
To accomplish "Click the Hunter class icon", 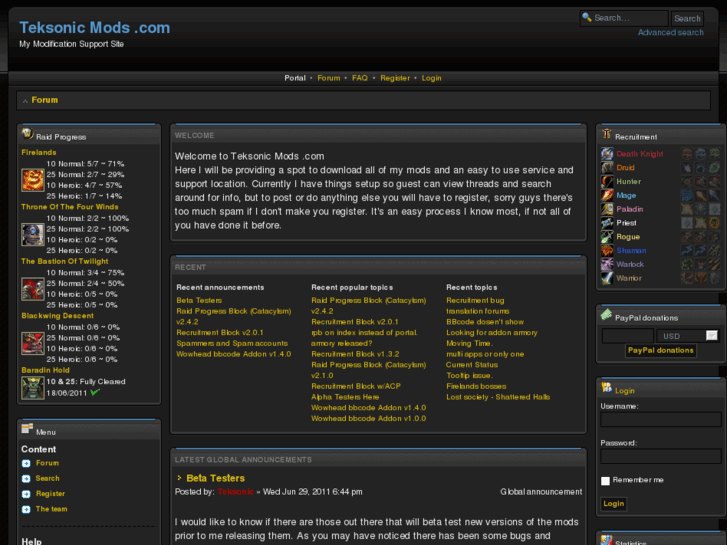I will [607, 181].
